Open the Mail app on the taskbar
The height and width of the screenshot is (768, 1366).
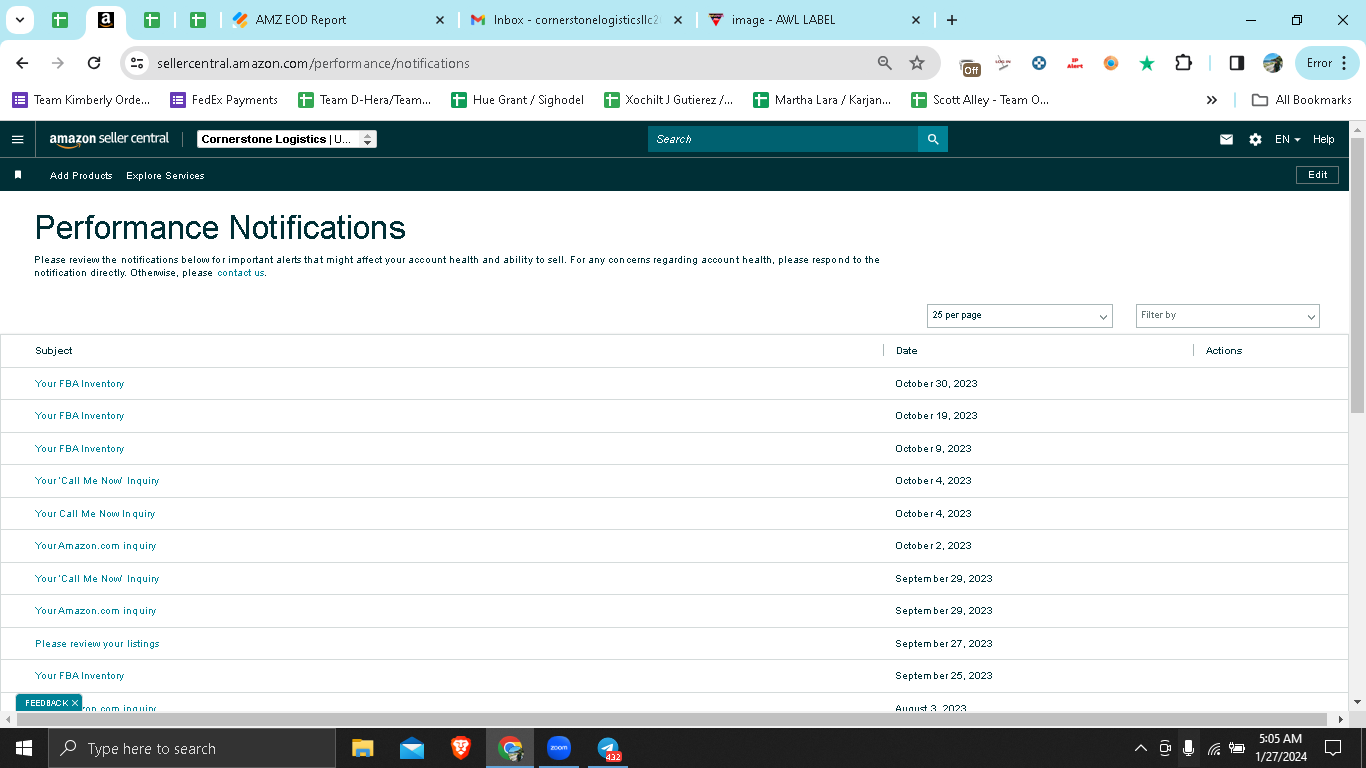(411, 748)
